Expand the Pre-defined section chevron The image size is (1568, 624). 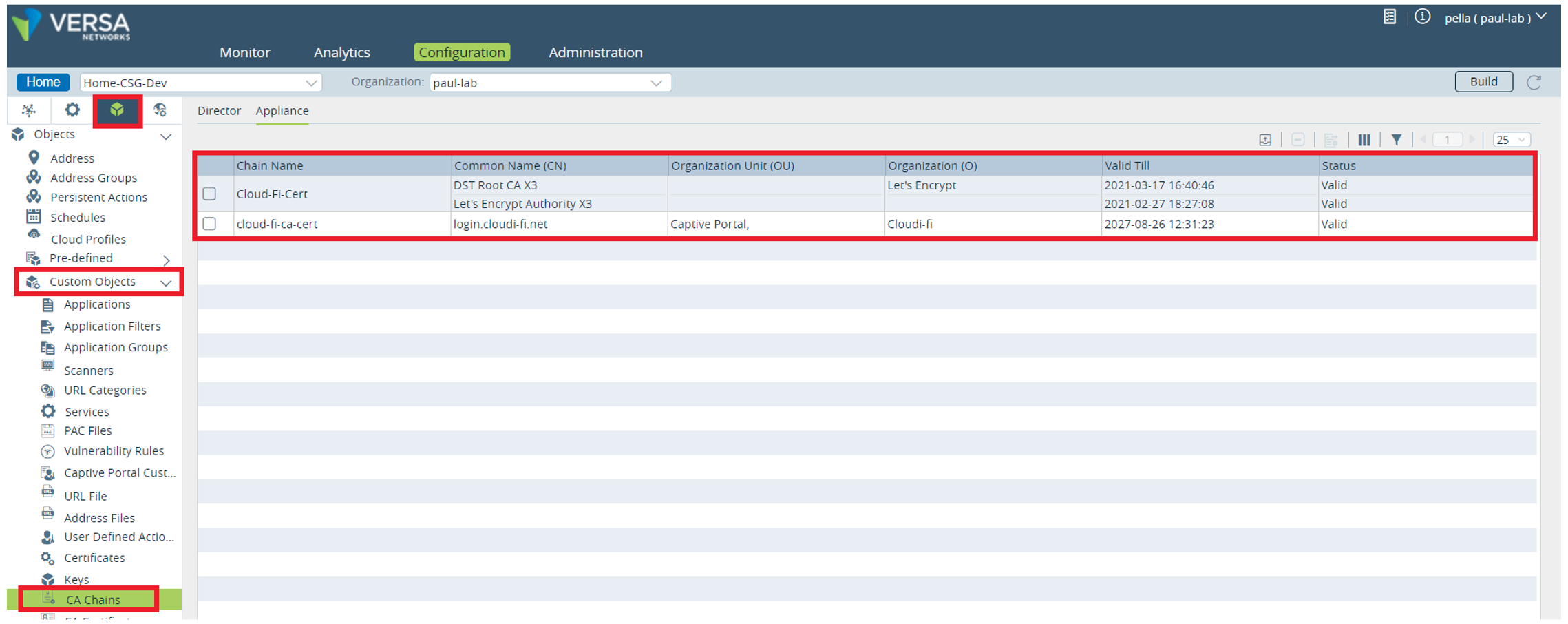tap(166, 260)
